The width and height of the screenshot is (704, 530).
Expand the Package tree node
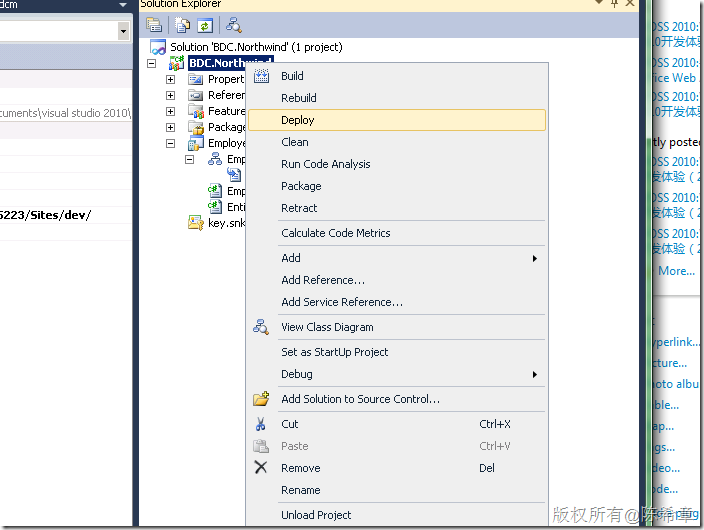coord(171,128)
